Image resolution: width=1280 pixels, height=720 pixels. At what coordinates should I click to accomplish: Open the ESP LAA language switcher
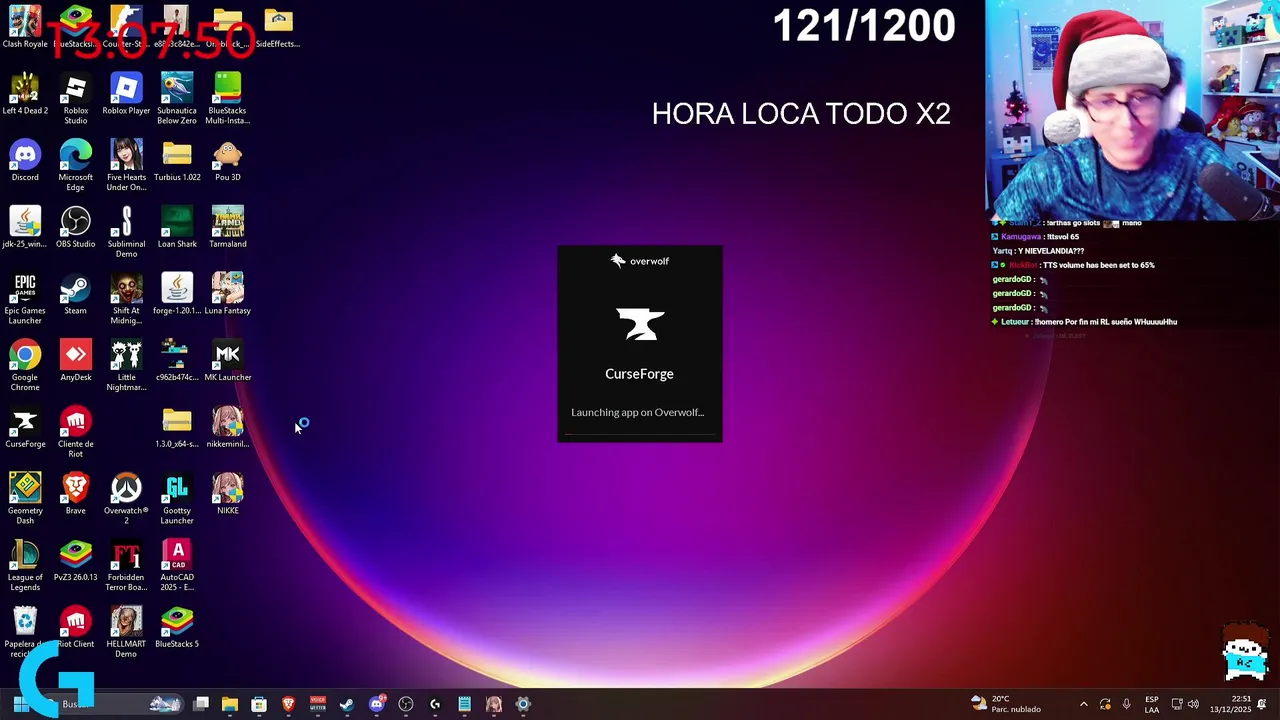point(1152,704)
